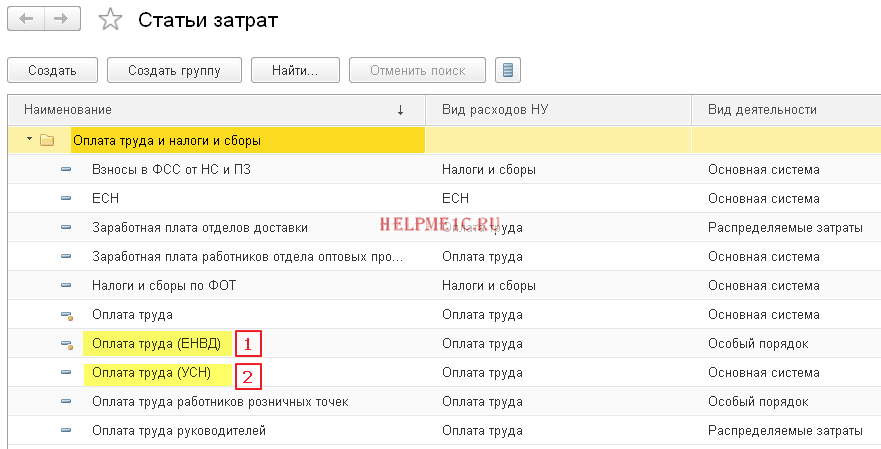Click the sort arrow in Наименование header

click(x=401, y=109)
